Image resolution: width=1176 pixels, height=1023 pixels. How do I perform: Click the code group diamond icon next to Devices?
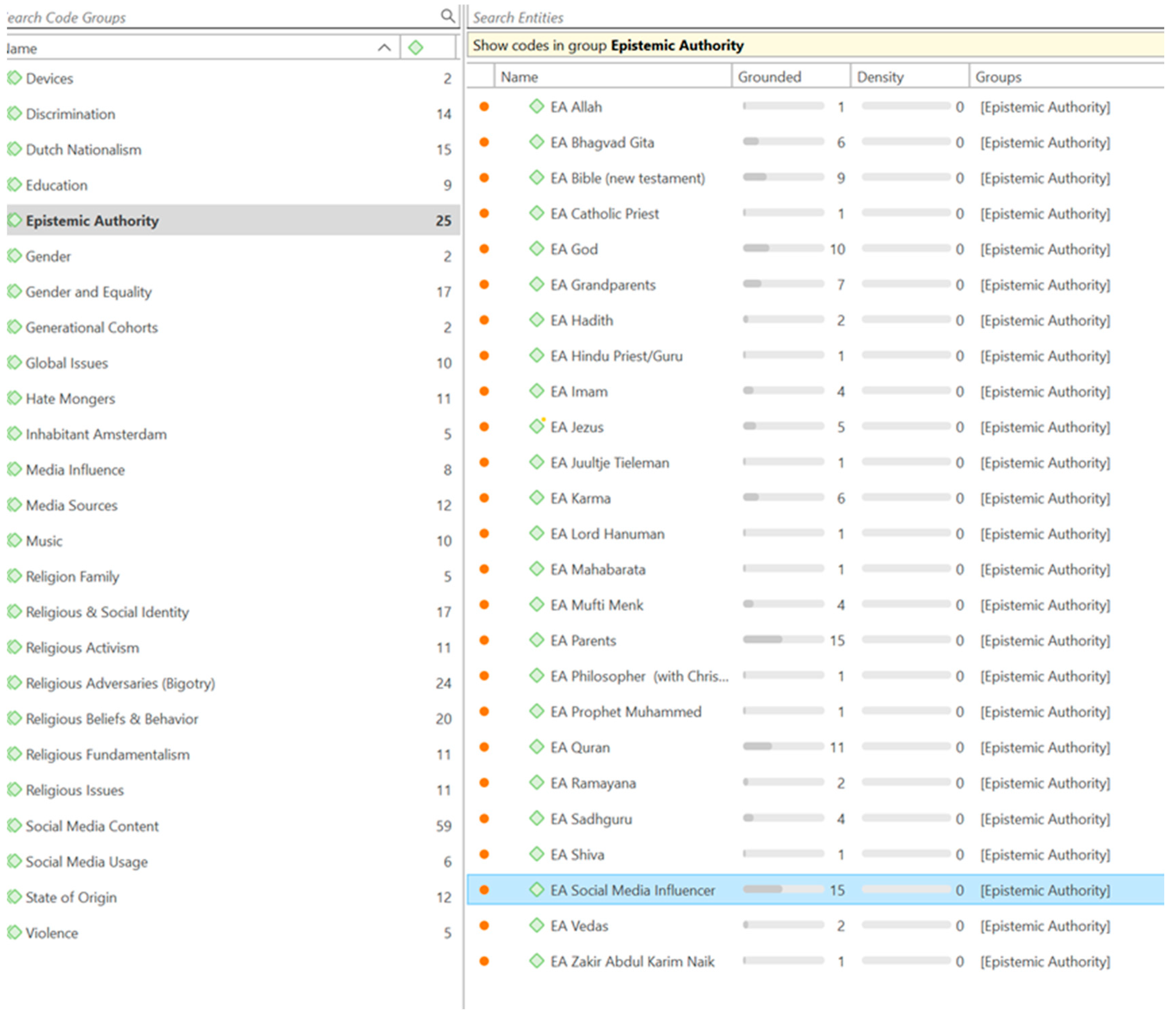14,78
